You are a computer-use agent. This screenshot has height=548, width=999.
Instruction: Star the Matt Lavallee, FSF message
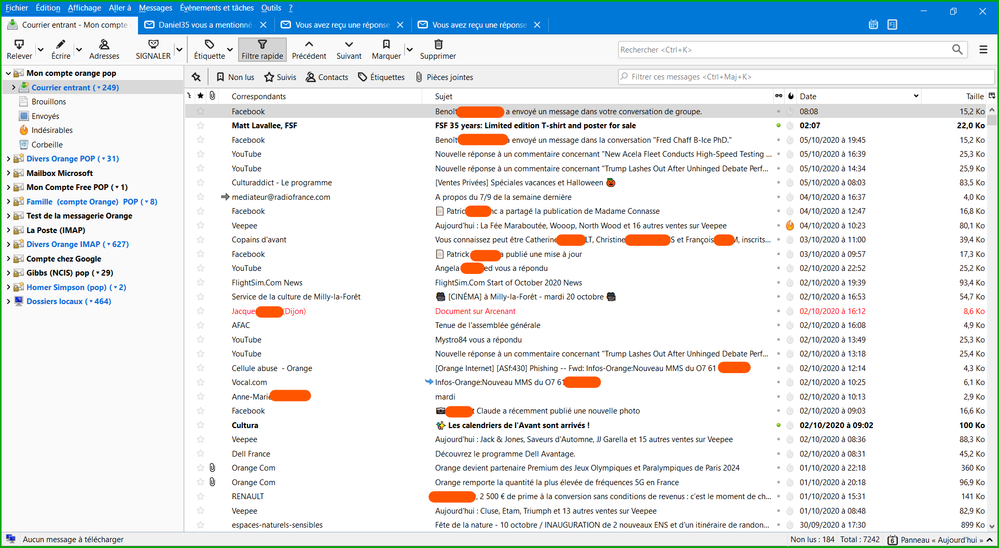click(x=200, y=126)
